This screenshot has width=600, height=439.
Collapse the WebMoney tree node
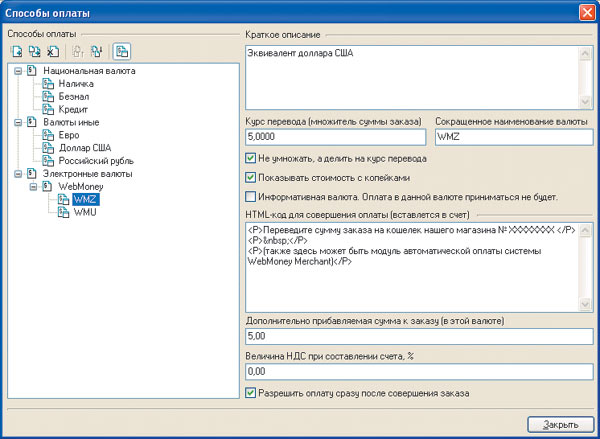[33, 187]
